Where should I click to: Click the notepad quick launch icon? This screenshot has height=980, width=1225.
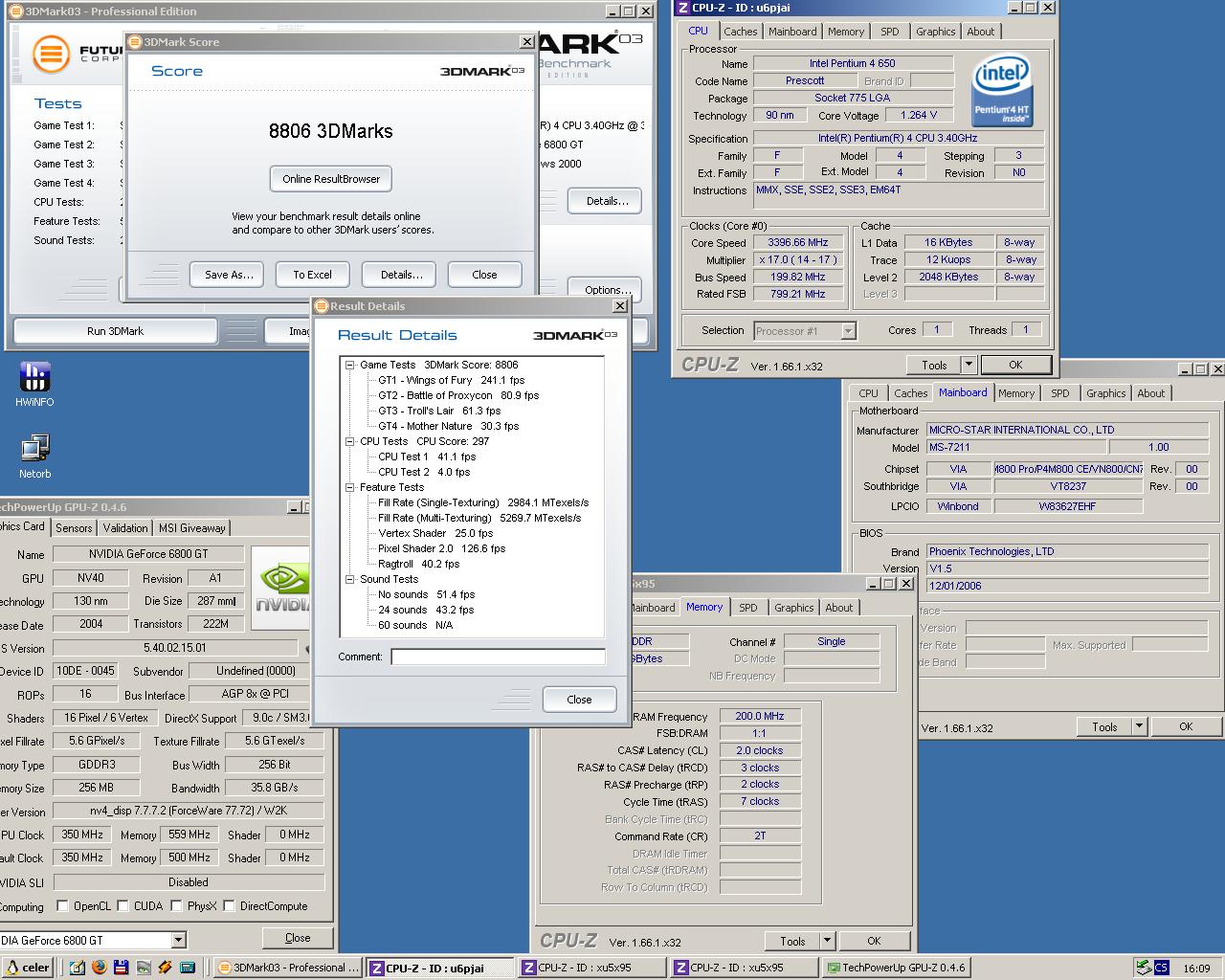pos(78,968)
